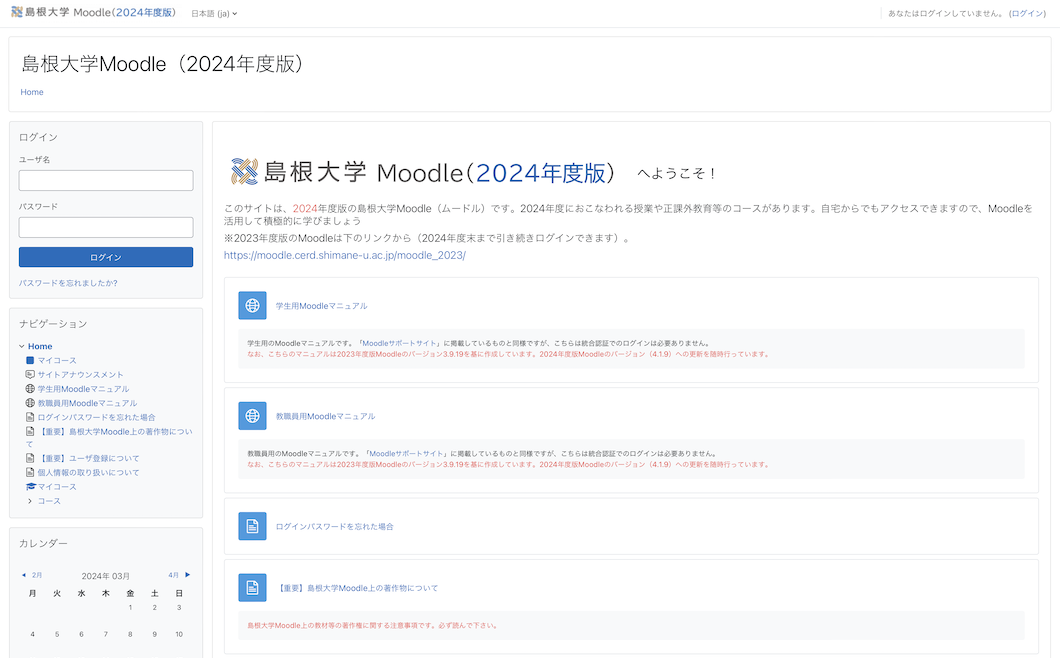Click the blue ログイン button in the login block
This screenshot has width=1060, height=658.
click(x=106, y=257)
